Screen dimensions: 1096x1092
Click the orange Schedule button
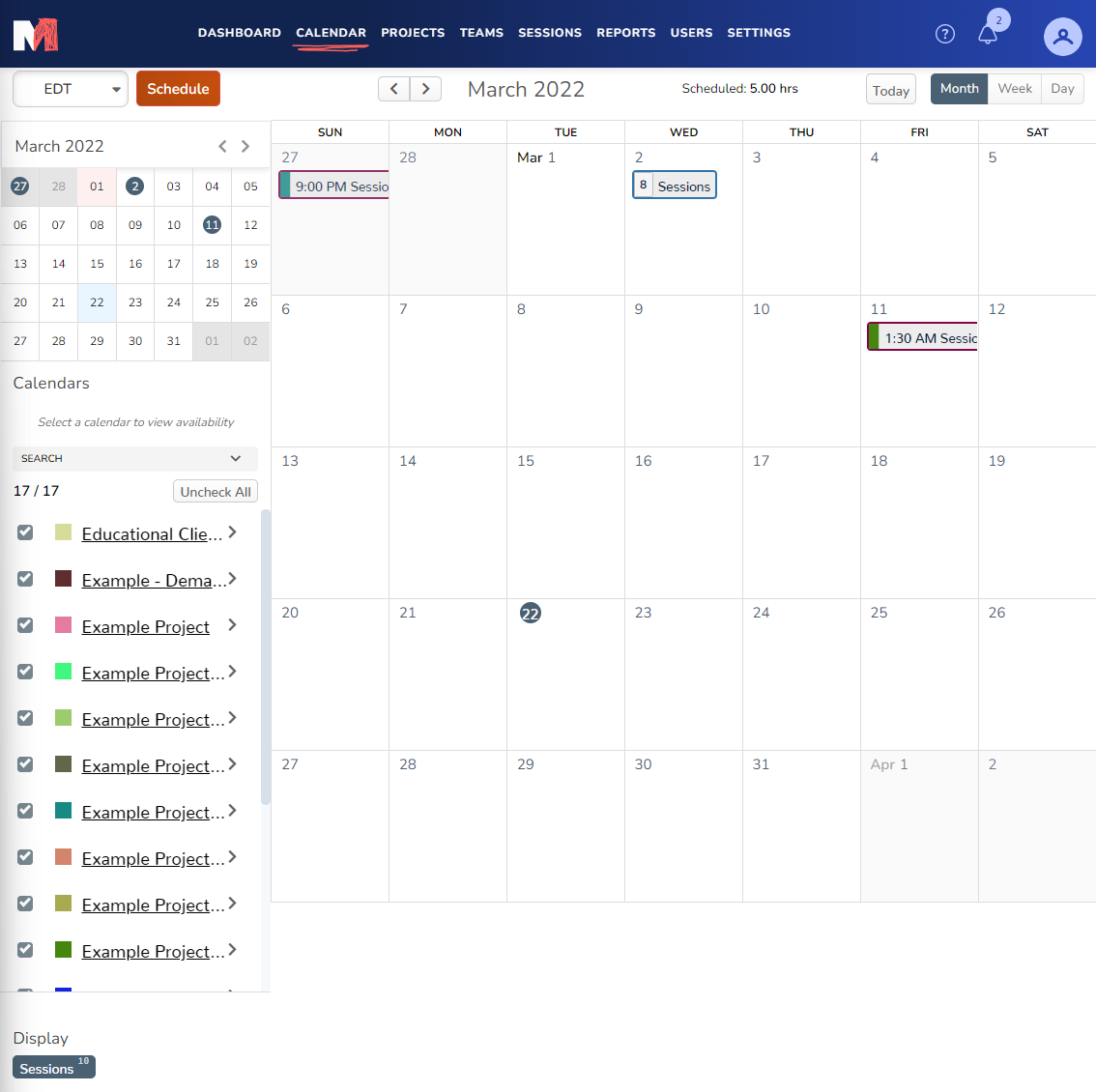click(x=178, y=89)
